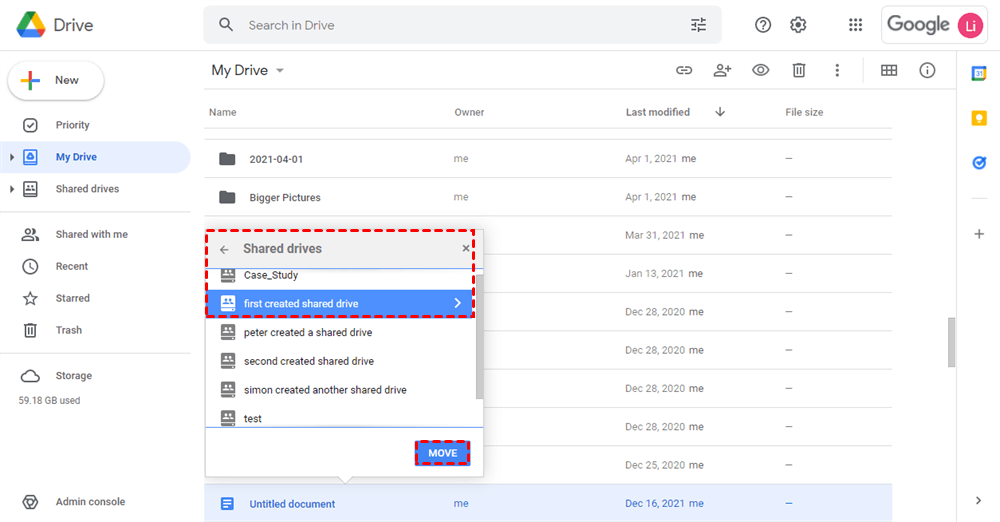
Task: Go to Recent in the sidebar
Action: 72,266
